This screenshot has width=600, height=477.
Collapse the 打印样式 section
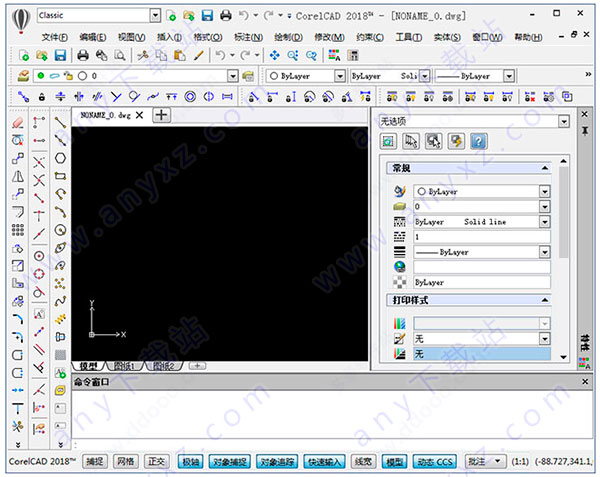click(x=545, y=300)
